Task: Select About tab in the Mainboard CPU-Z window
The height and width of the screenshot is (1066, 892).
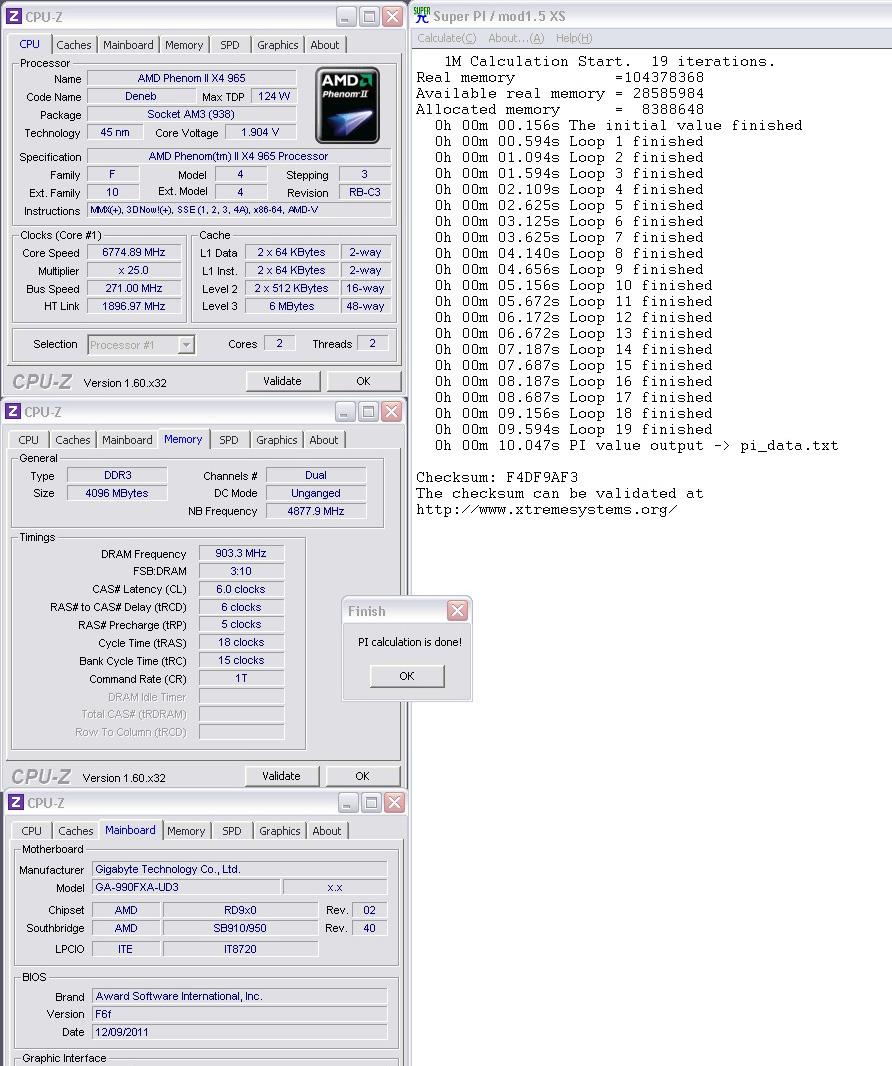Action: [x=327, y=831]
